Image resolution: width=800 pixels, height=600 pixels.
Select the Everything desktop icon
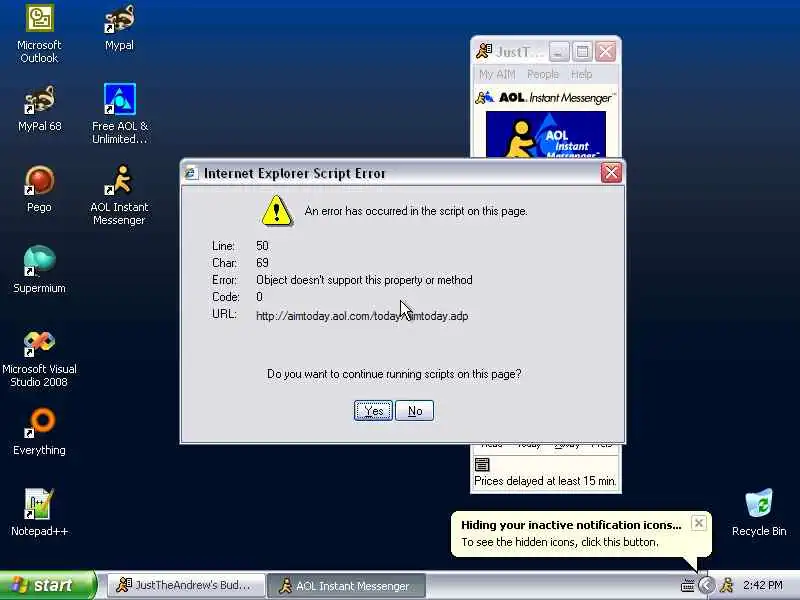coord(39,432)
